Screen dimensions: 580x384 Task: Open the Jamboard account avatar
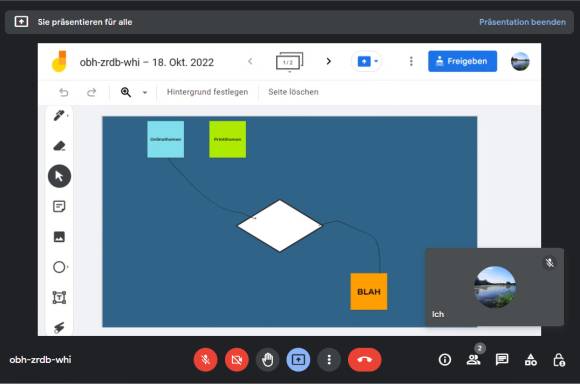click(x=520, y=61)
